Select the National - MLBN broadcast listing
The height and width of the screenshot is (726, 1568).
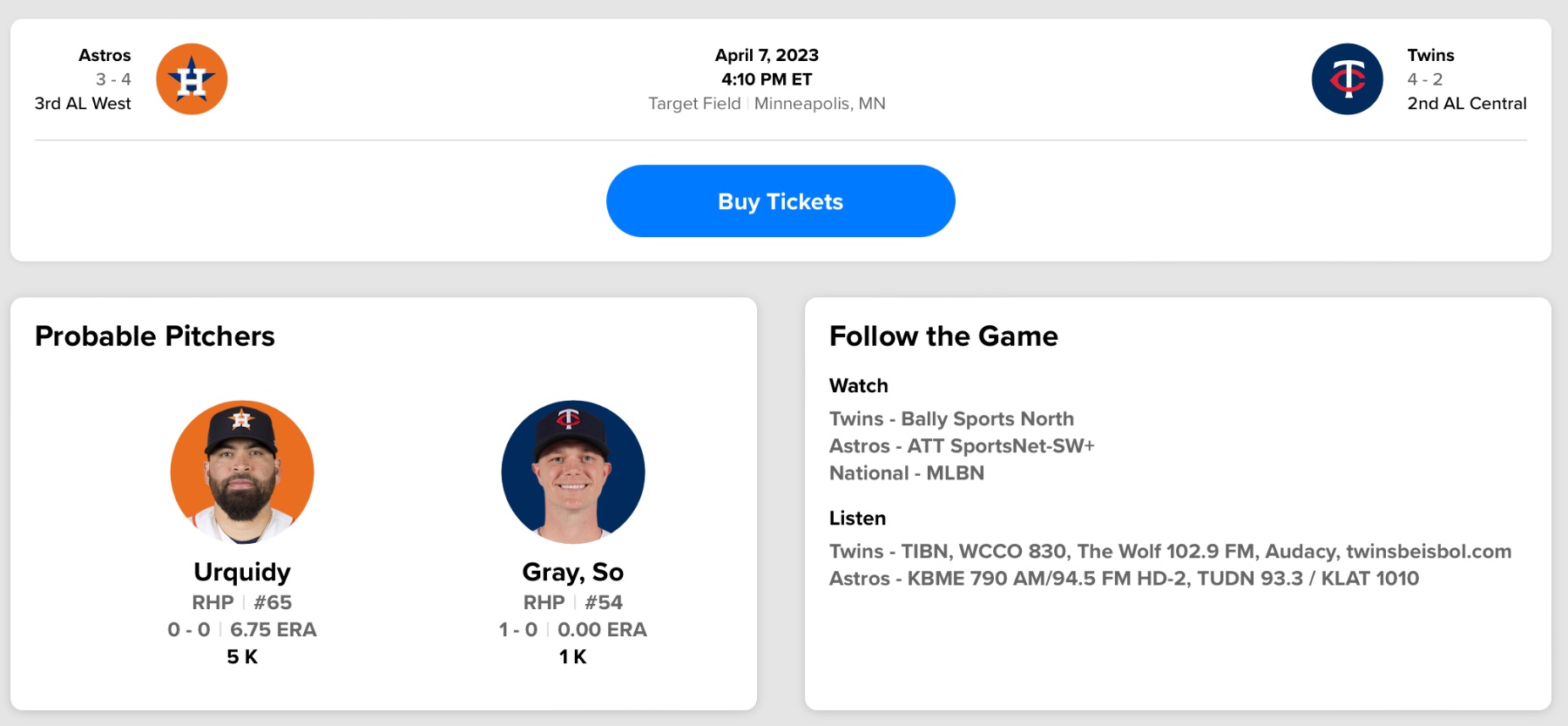(907, 473)
